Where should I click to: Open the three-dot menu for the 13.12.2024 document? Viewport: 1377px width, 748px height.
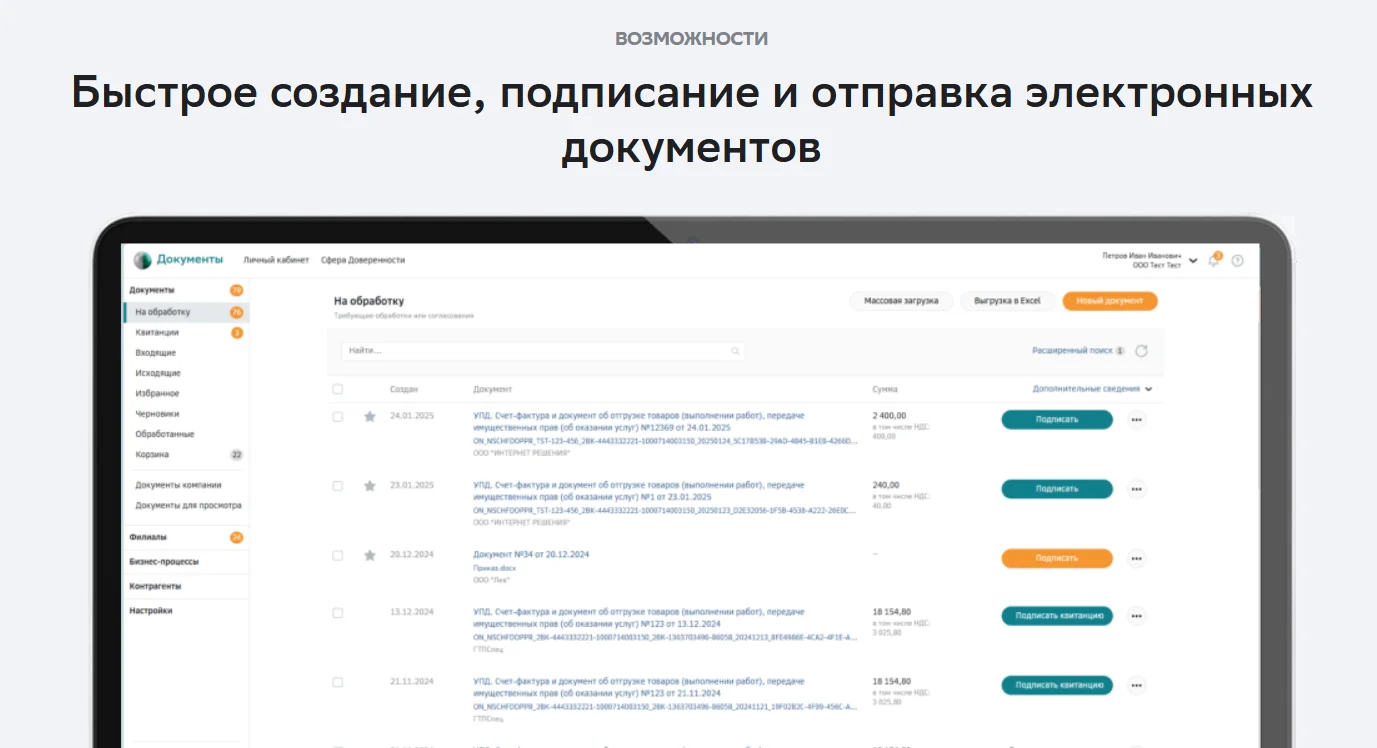tap(1136, 616)
